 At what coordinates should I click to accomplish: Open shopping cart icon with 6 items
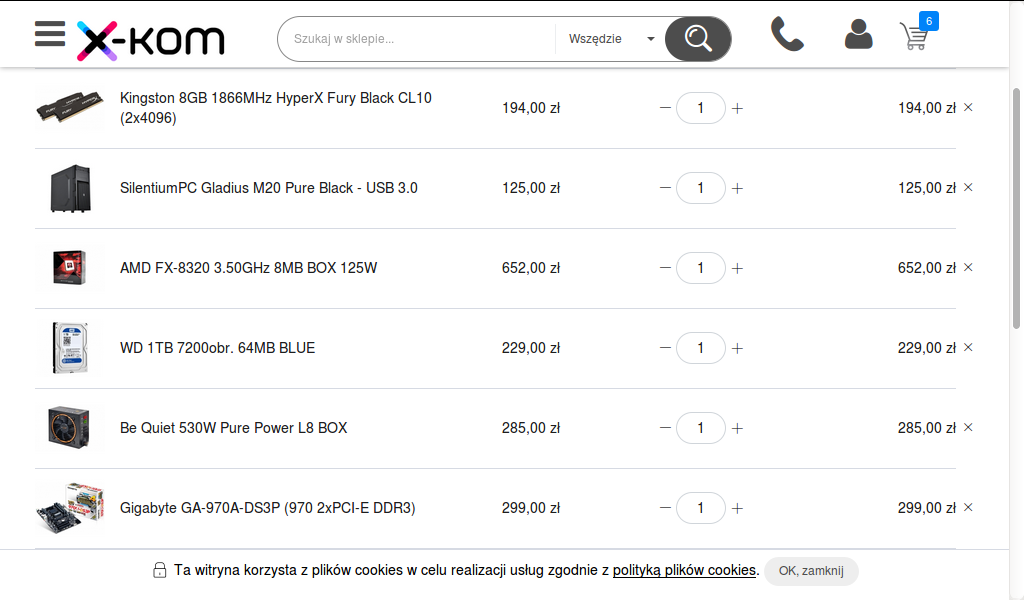click(918, 31)
